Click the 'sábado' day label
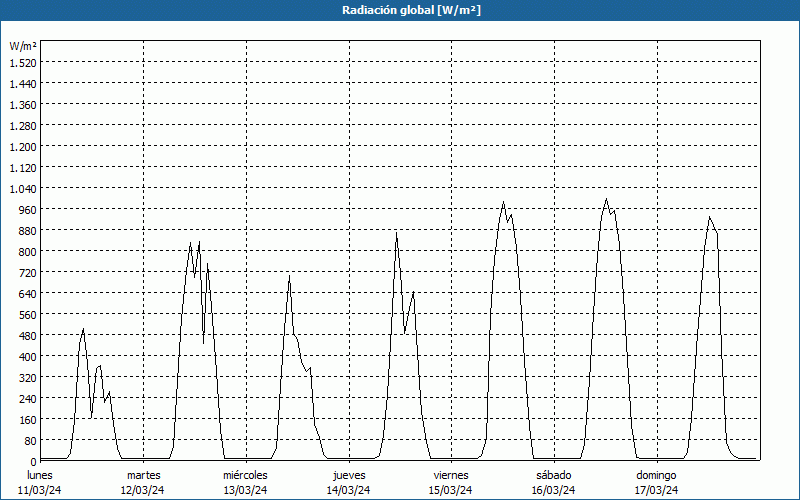 point(554,475)
